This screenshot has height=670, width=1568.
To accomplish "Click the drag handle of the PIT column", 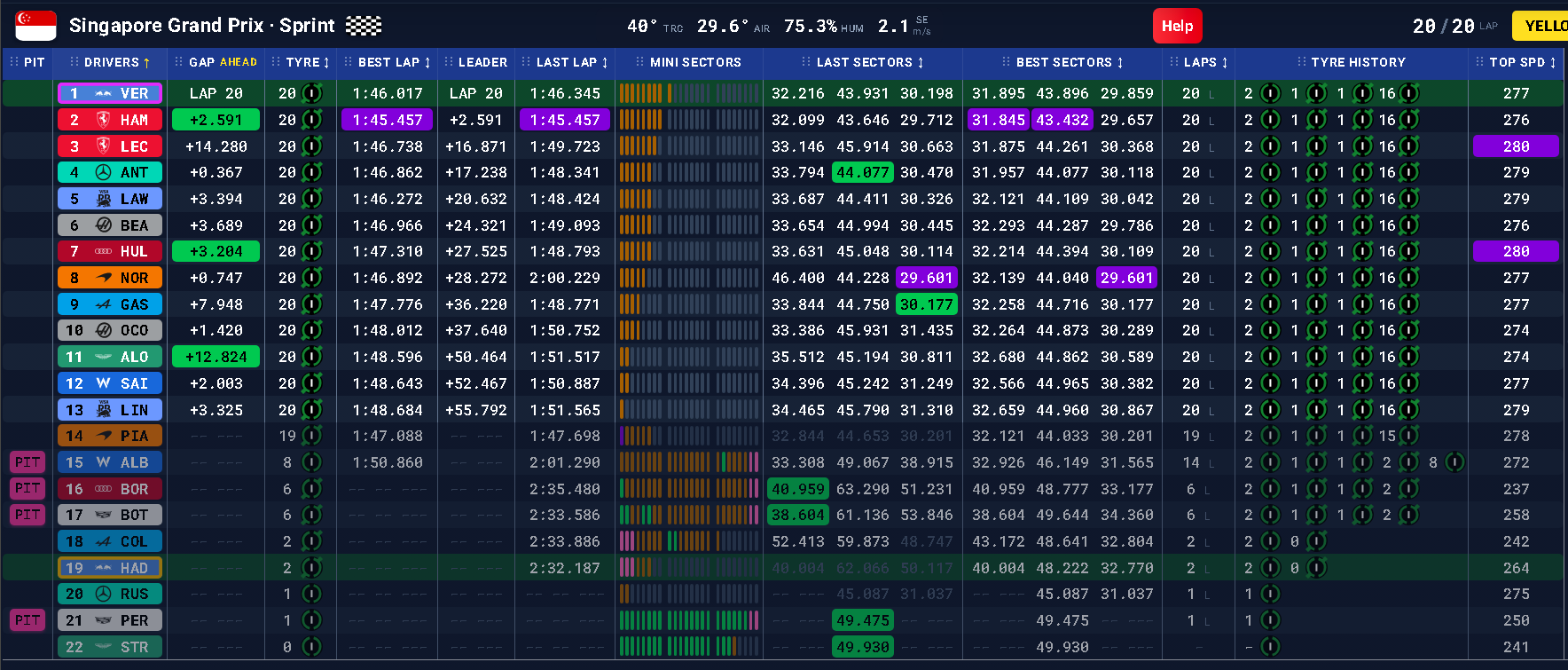I will tap(13, 62).
